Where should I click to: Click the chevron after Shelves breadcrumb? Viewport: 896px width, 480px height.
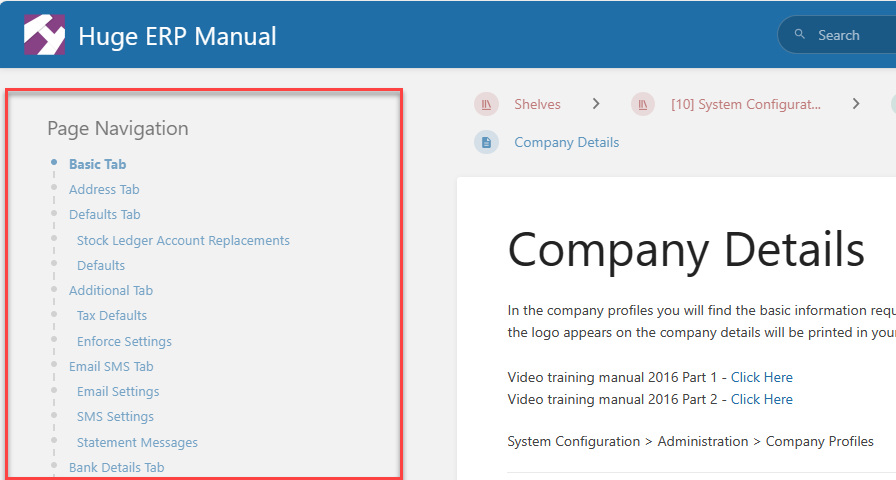point(596,104)
